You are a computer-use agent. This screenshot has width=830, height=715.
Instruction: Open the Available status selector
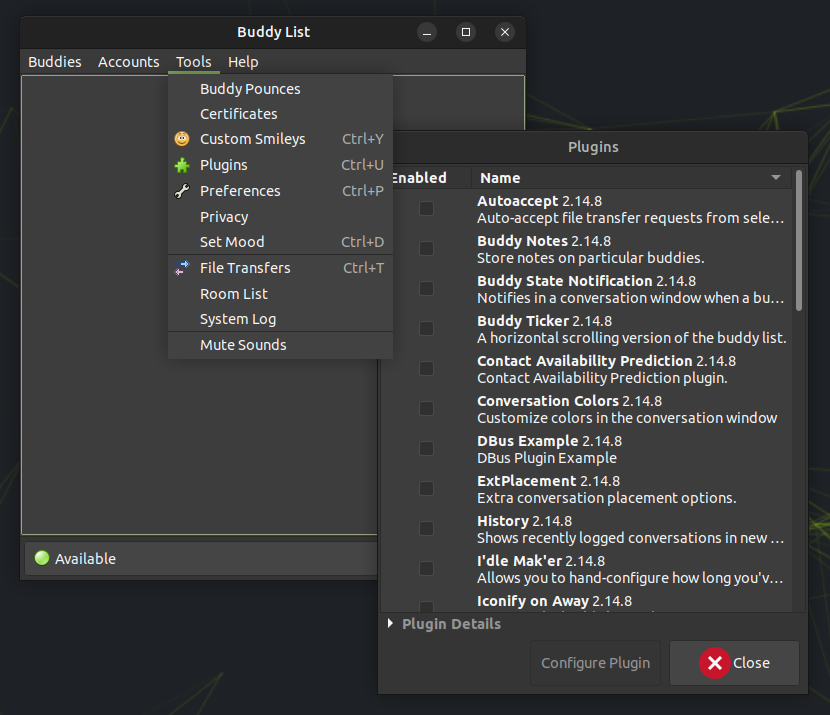click(x=200, y=559)
